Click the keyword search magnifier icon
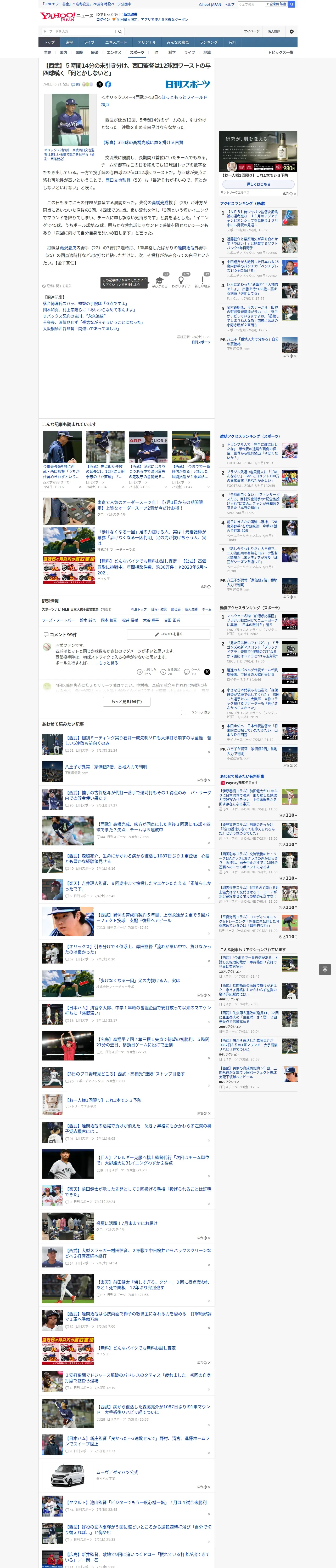Screen dimensions: 336x1568 [120, 31]
